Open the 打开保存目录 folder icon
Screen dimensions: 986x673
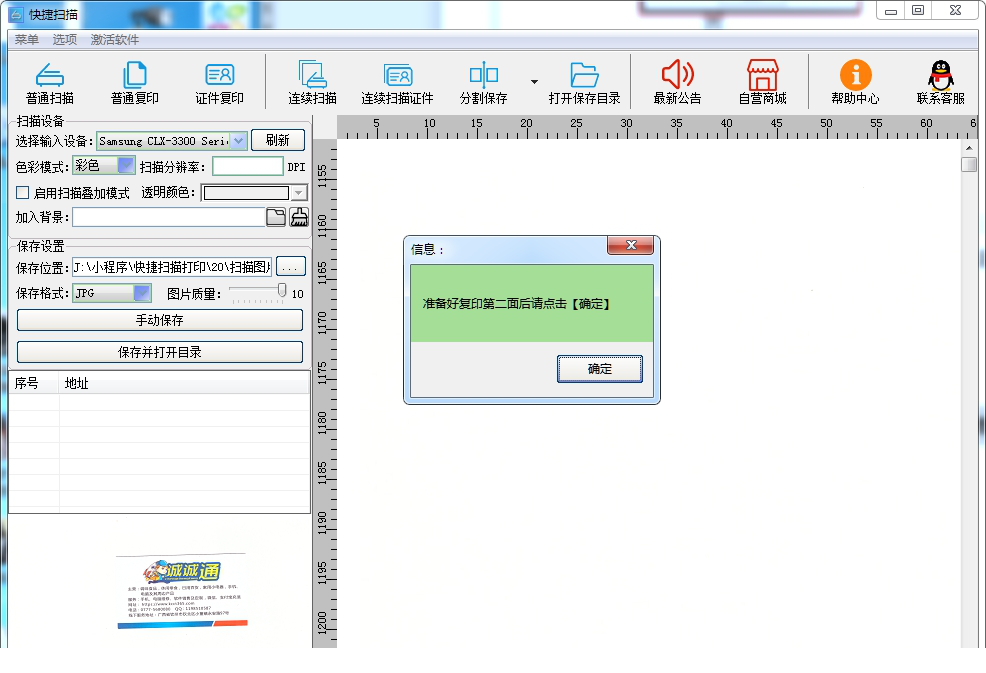point(584,82)
